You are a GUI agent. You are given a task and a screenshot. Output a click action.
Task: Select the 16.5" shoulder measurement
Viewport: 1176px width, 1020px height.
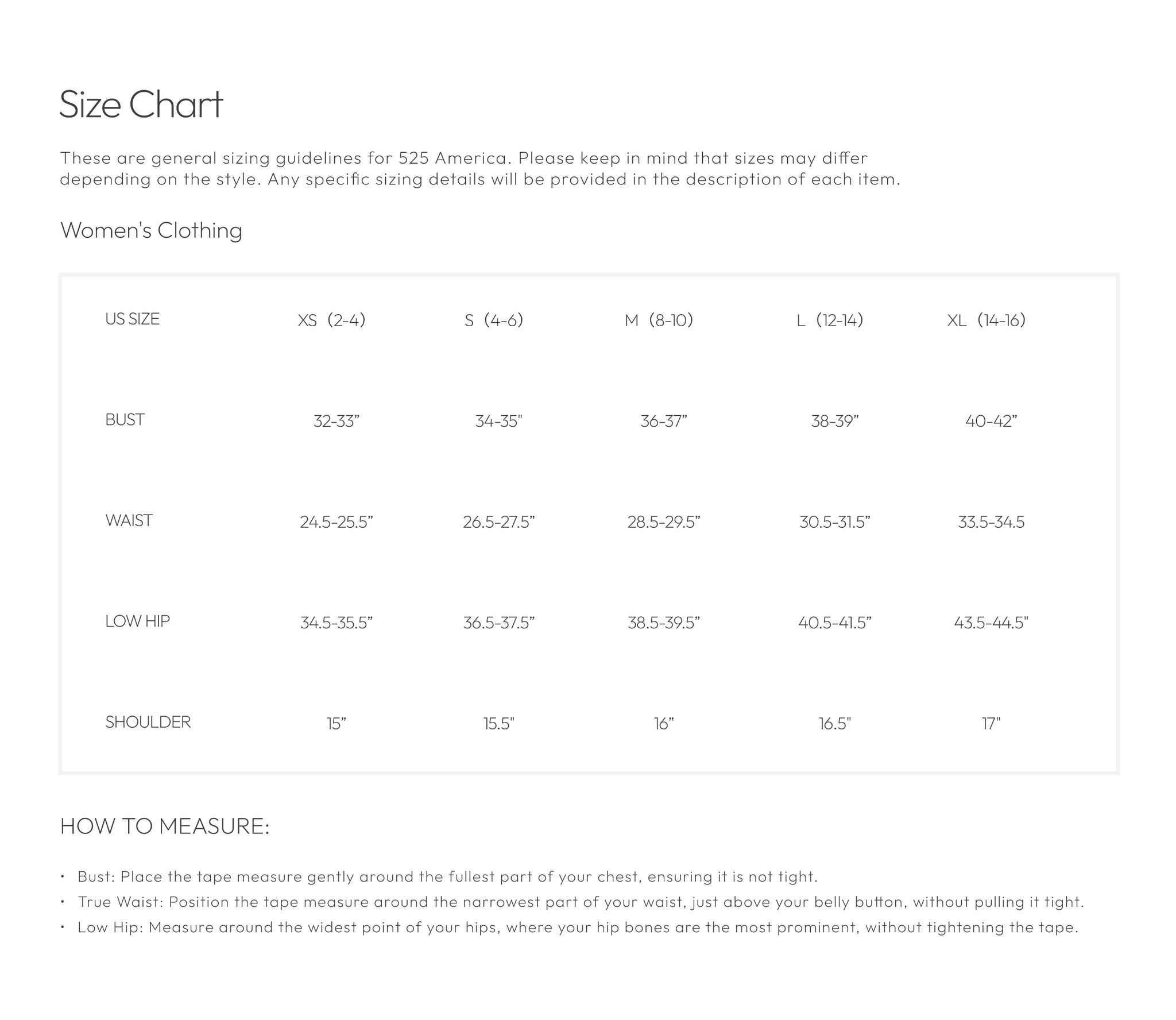pos(835,724)
